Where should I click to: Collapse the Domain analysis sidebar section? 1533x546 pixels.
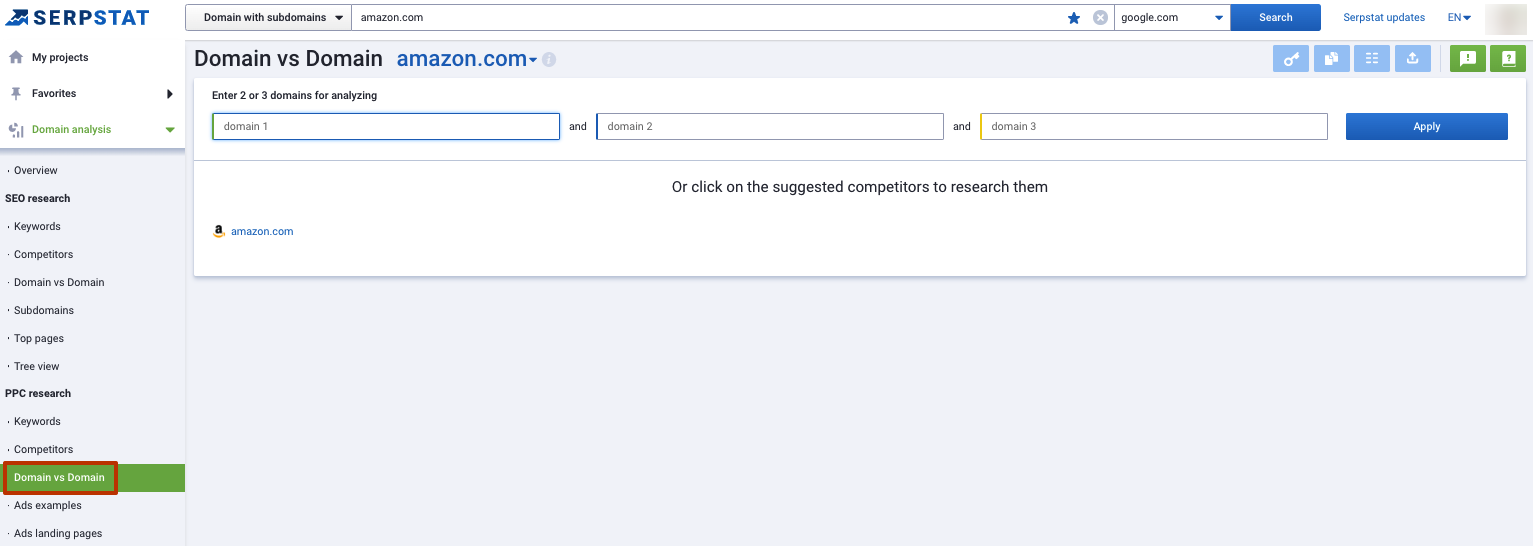coord(170,130)
